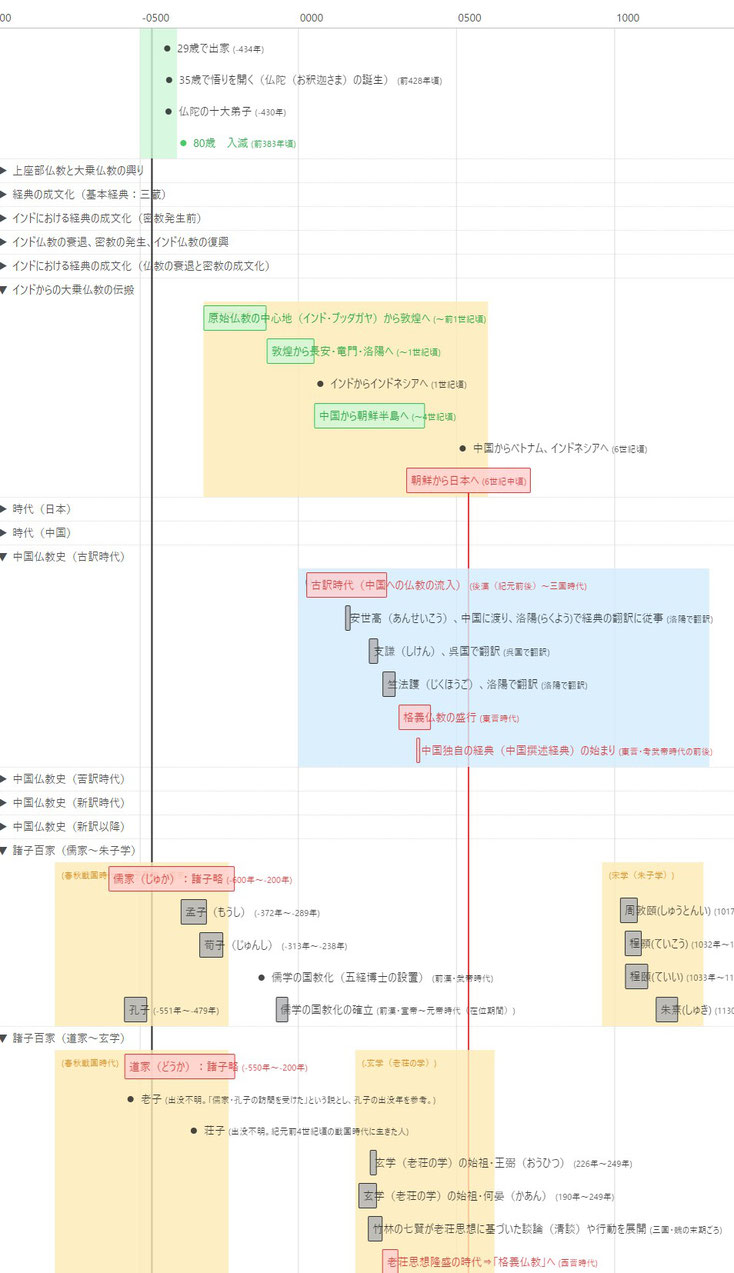Select the 80歳 入滅 event
The height and width of the screenshot is (1273, 734).
[x=183, y=143]
